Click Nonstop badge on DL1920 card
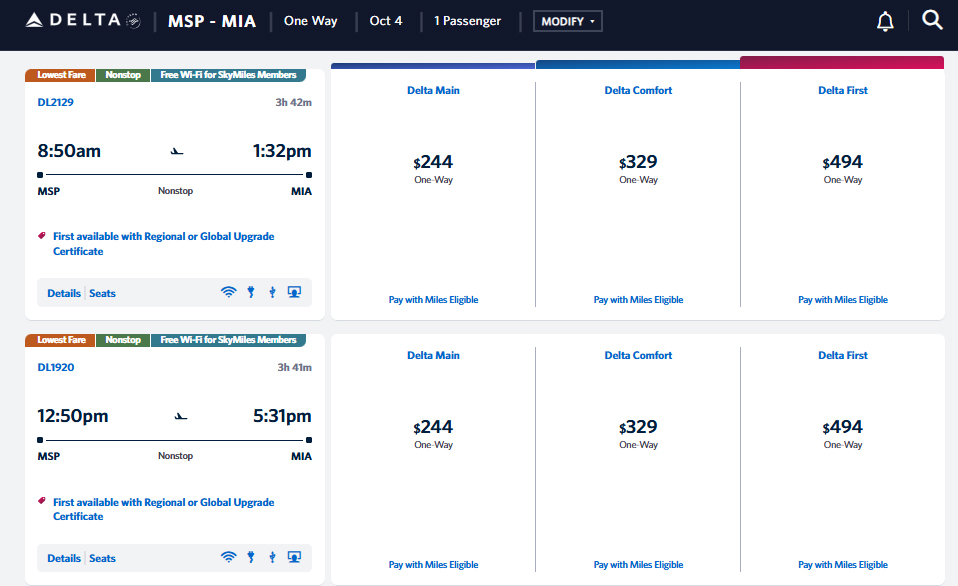This screenshot has width=958, height=586. click(123, 340)
